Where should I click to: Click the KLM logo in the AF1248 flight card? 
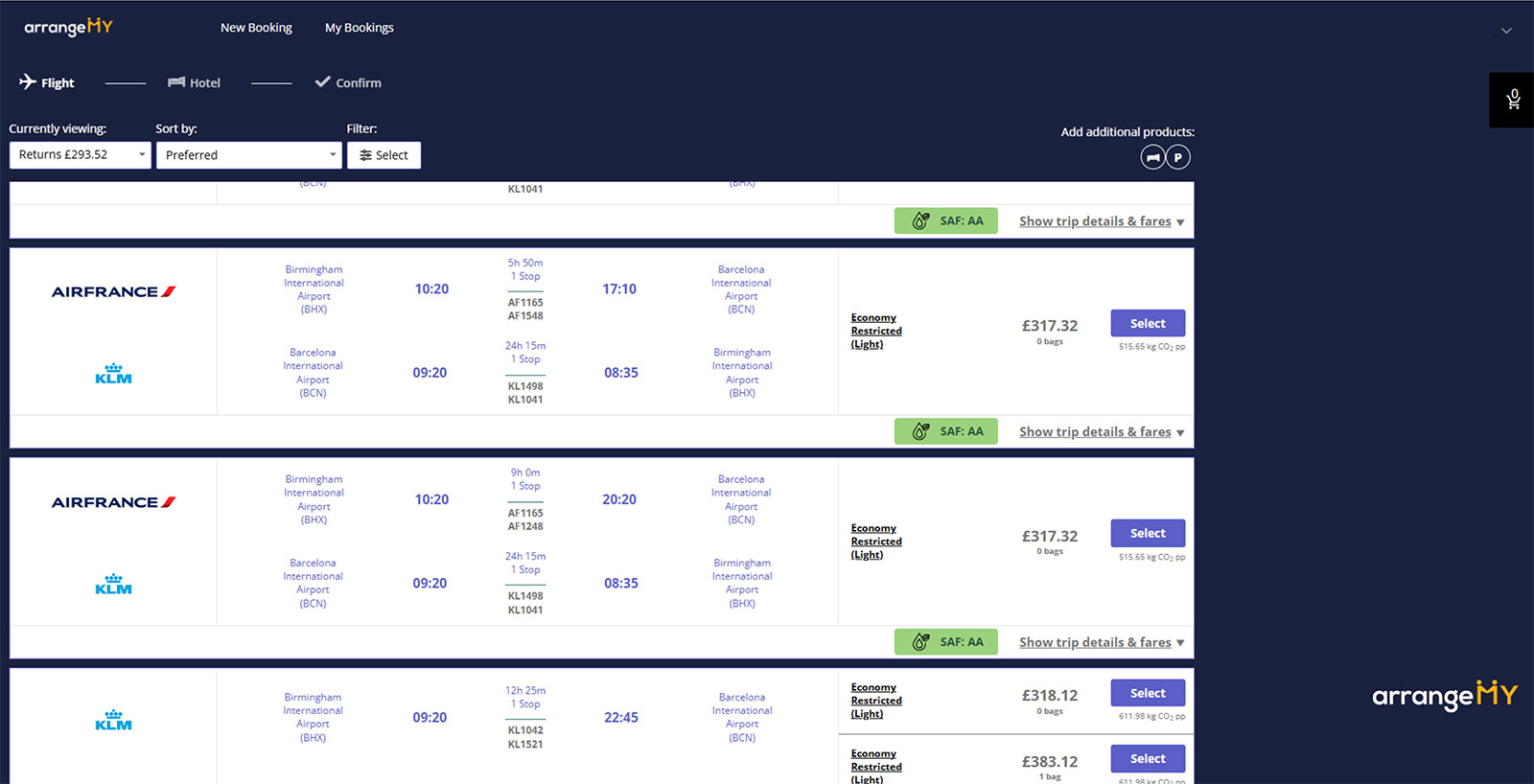tap(113, 585)
